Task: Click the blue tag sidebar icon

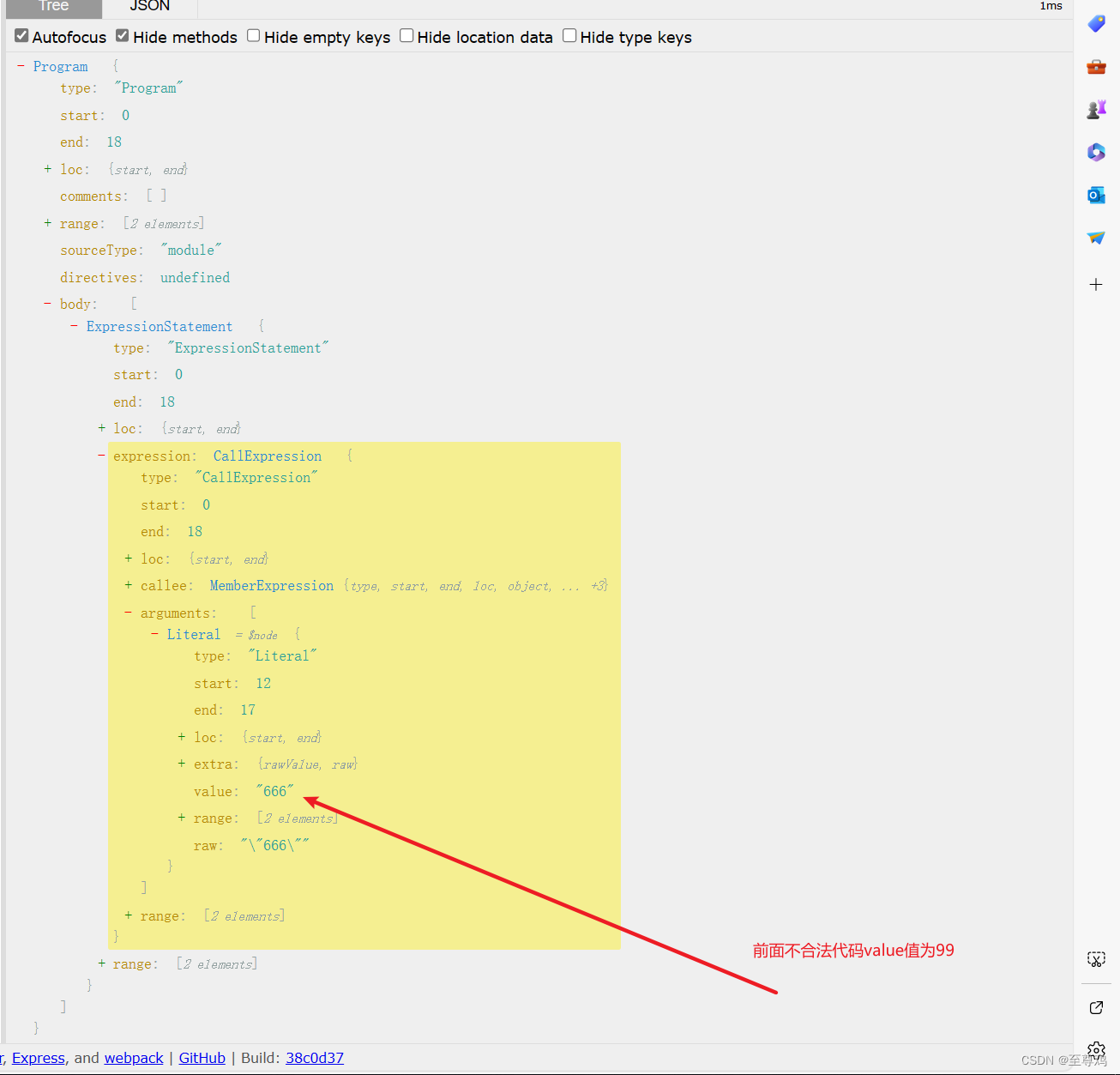Action: pos(1096,24)
